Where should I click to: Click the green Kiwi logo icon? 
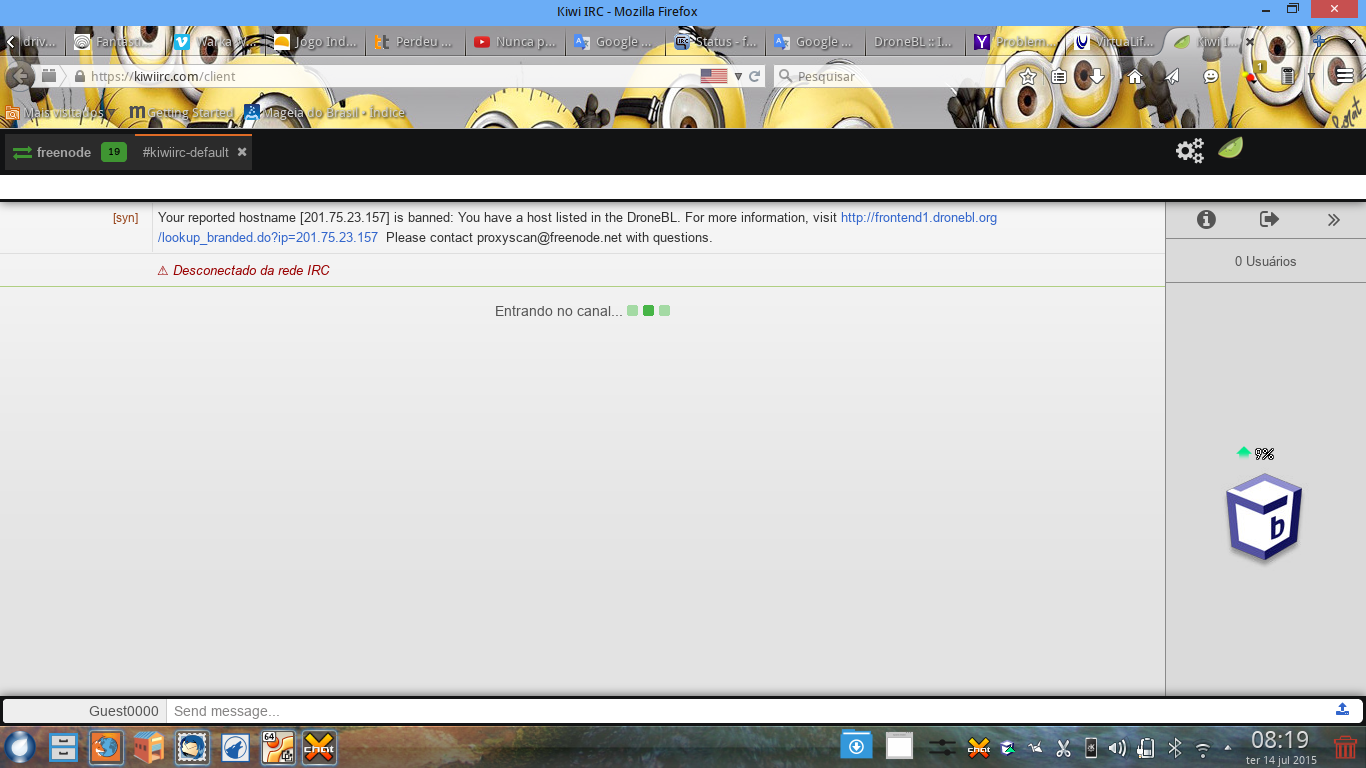click(x=1230, y=149)
